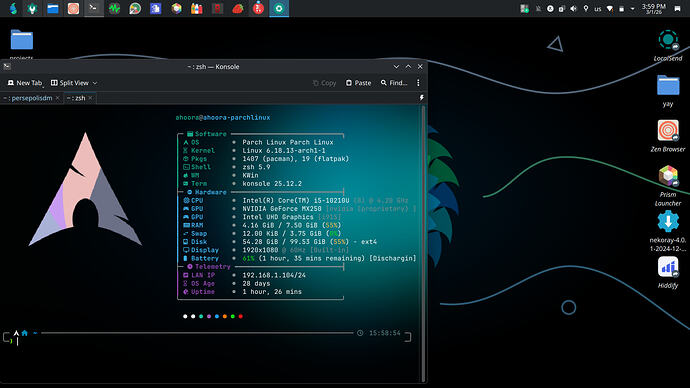The height and width of the screenshot is (388, 690).
Task: Open the green waveform system monitor icon
Action: click(x=114, y=8)
